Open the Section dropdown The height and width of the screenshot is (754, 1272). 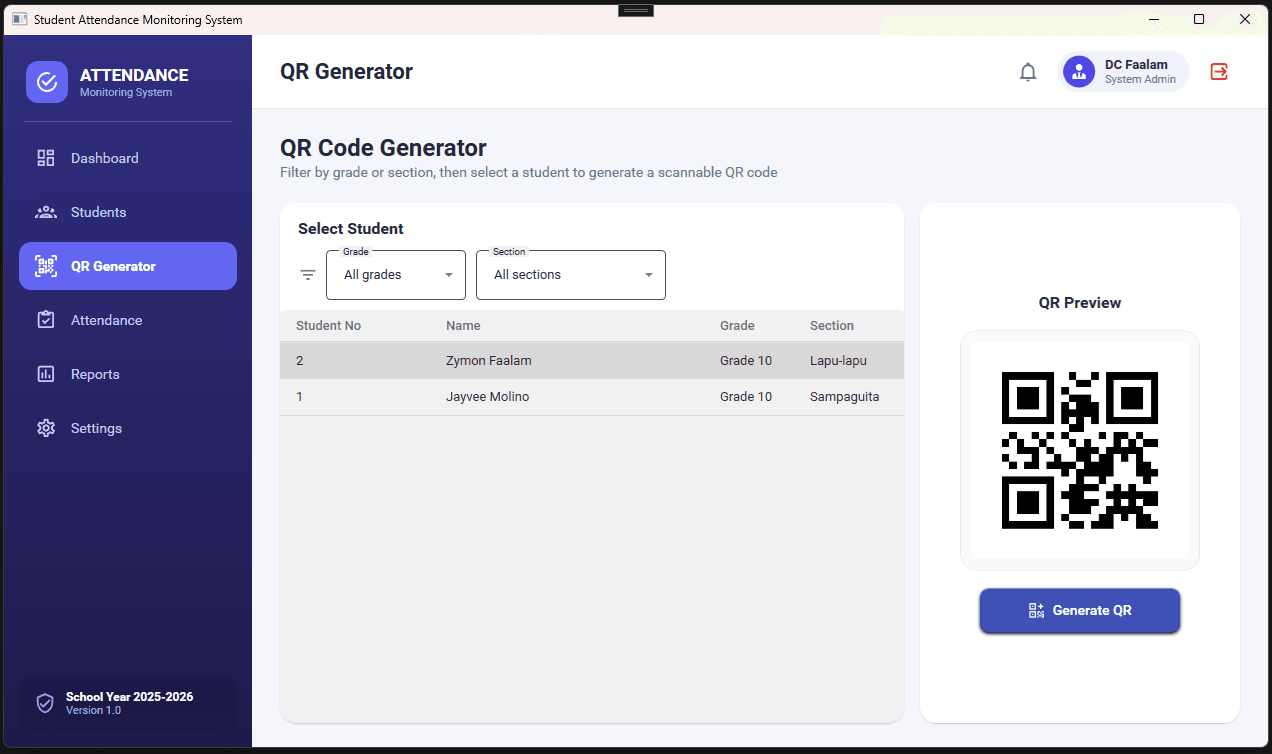click(571, 275)
